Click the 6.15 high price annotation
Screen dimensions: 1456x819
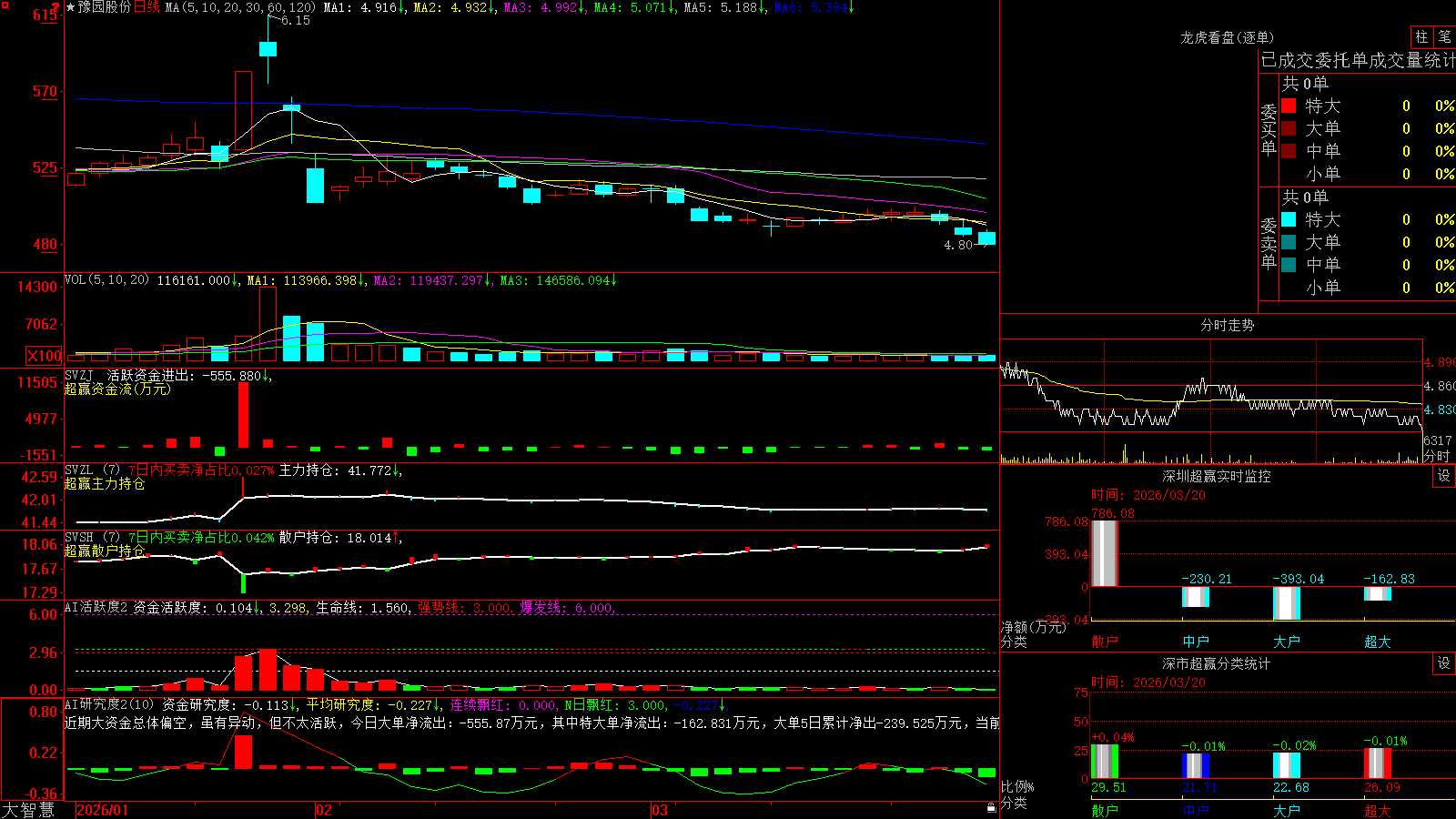[296, 20]
